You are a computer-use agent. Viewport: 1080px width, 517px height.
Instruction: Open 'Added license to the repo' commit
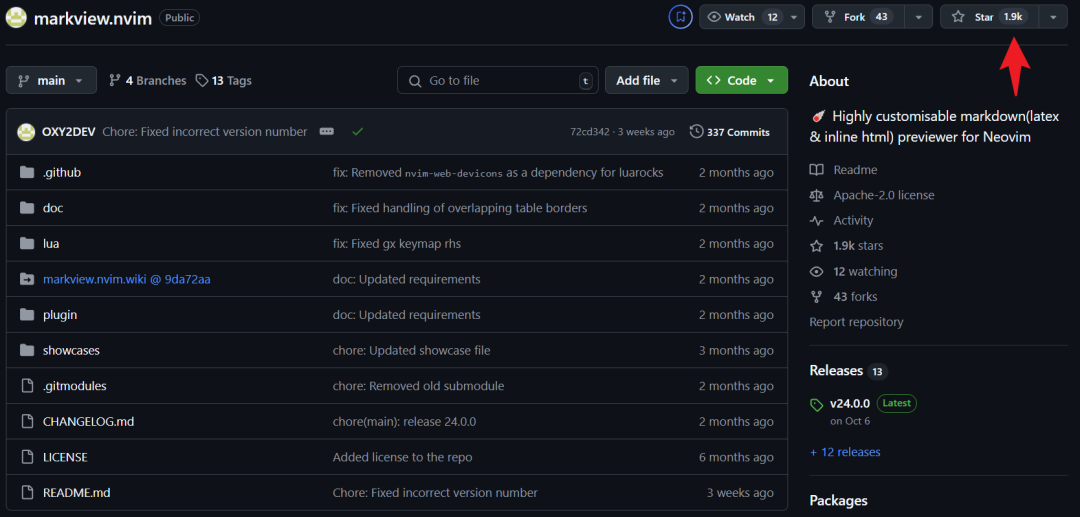(402, 457)
